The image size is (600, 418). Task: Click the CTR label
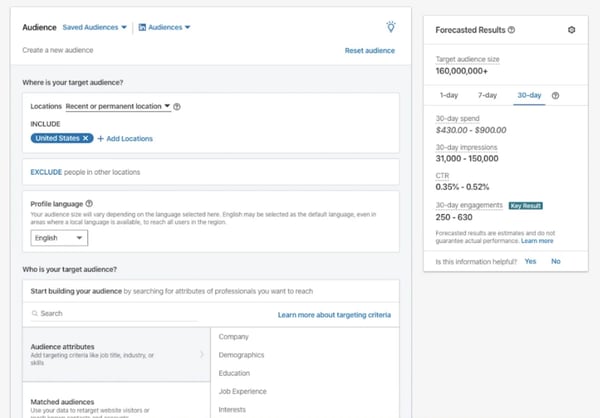pyautogui.click(x=442, y=176)
